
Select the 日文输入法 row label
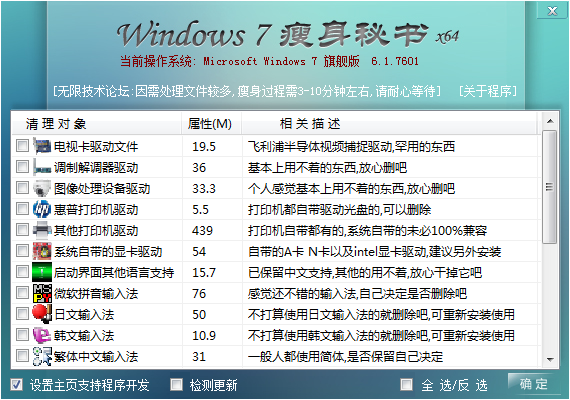84,315
